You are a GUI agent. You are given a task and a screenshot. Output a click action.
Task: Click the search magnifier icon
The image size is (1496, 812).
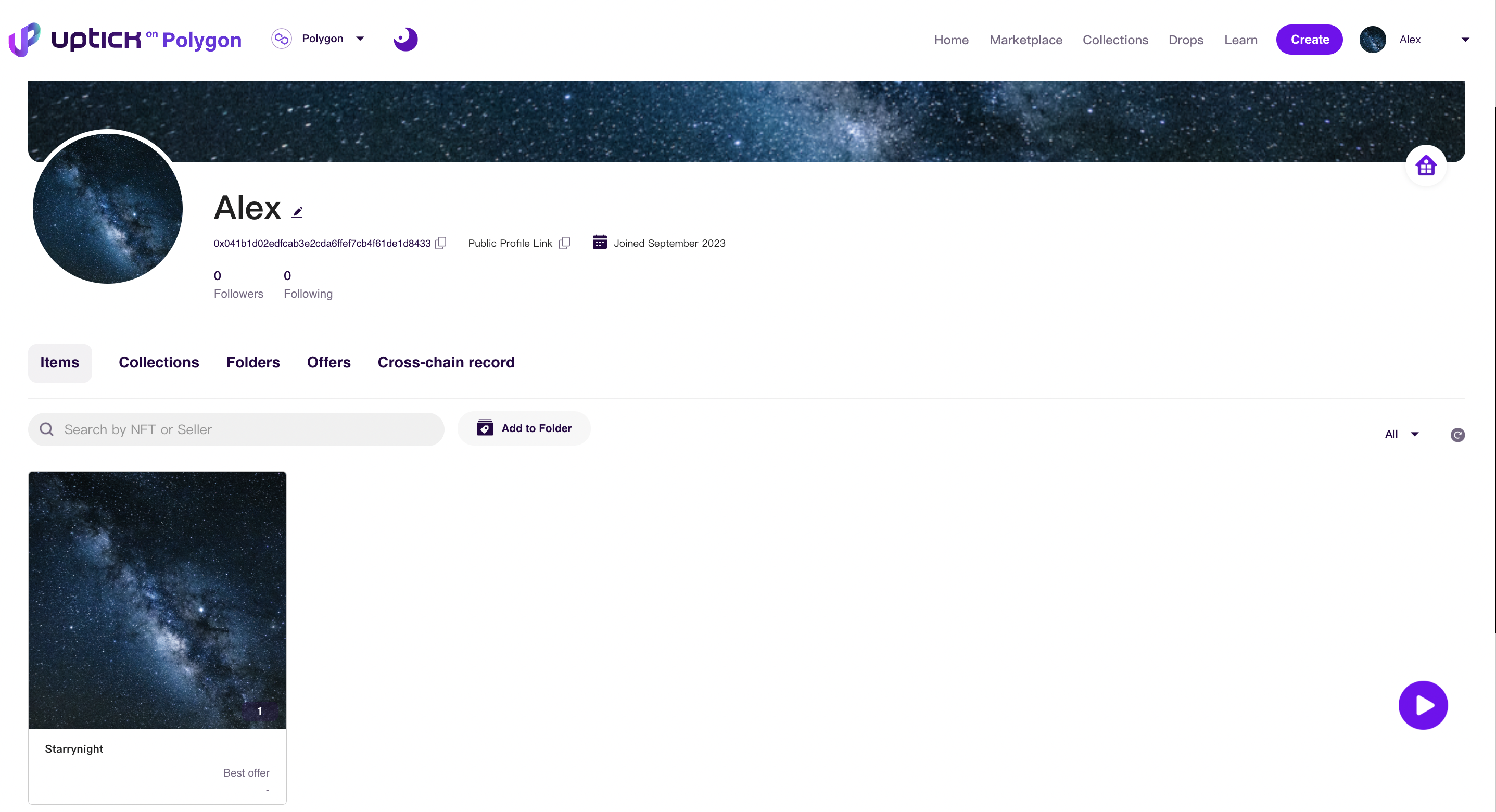click(x=46, y=429)
